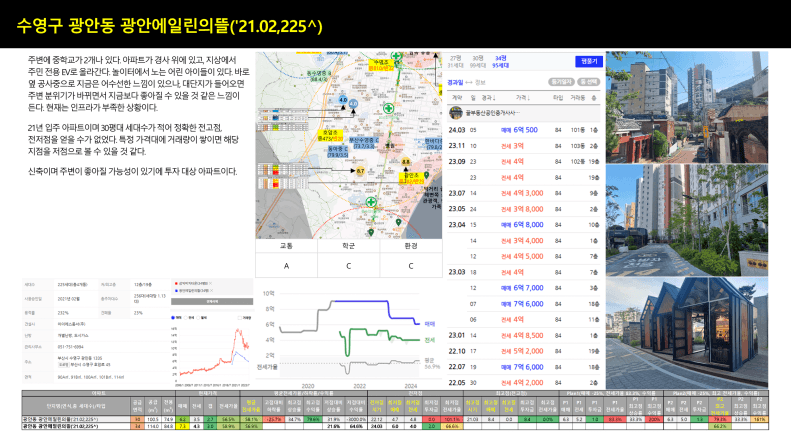
Task: Click the 광안초 yellow school label
Action: coord(411,179)
